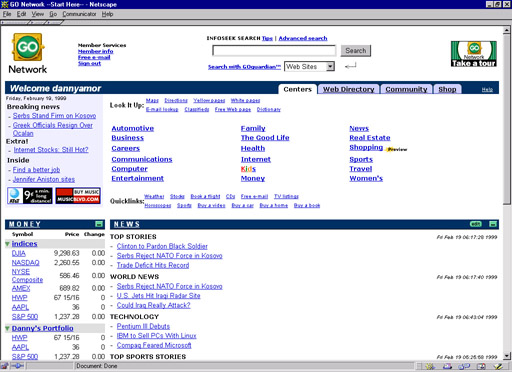
Task: Open Clinton to Pardon Black Soldier story
Action: (x=162, y=246)
